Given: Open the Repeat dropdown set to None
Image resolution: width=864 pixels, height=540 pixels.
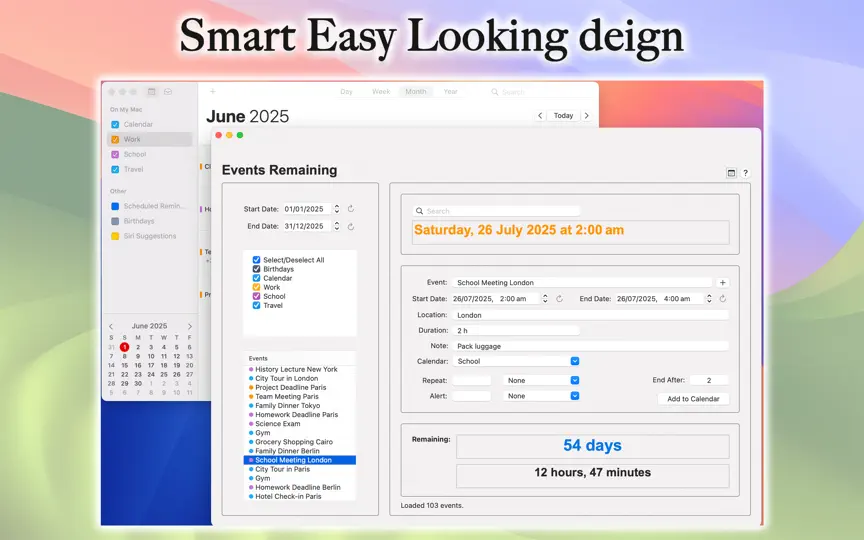Looking at the screenshot, I should [541, 380].
